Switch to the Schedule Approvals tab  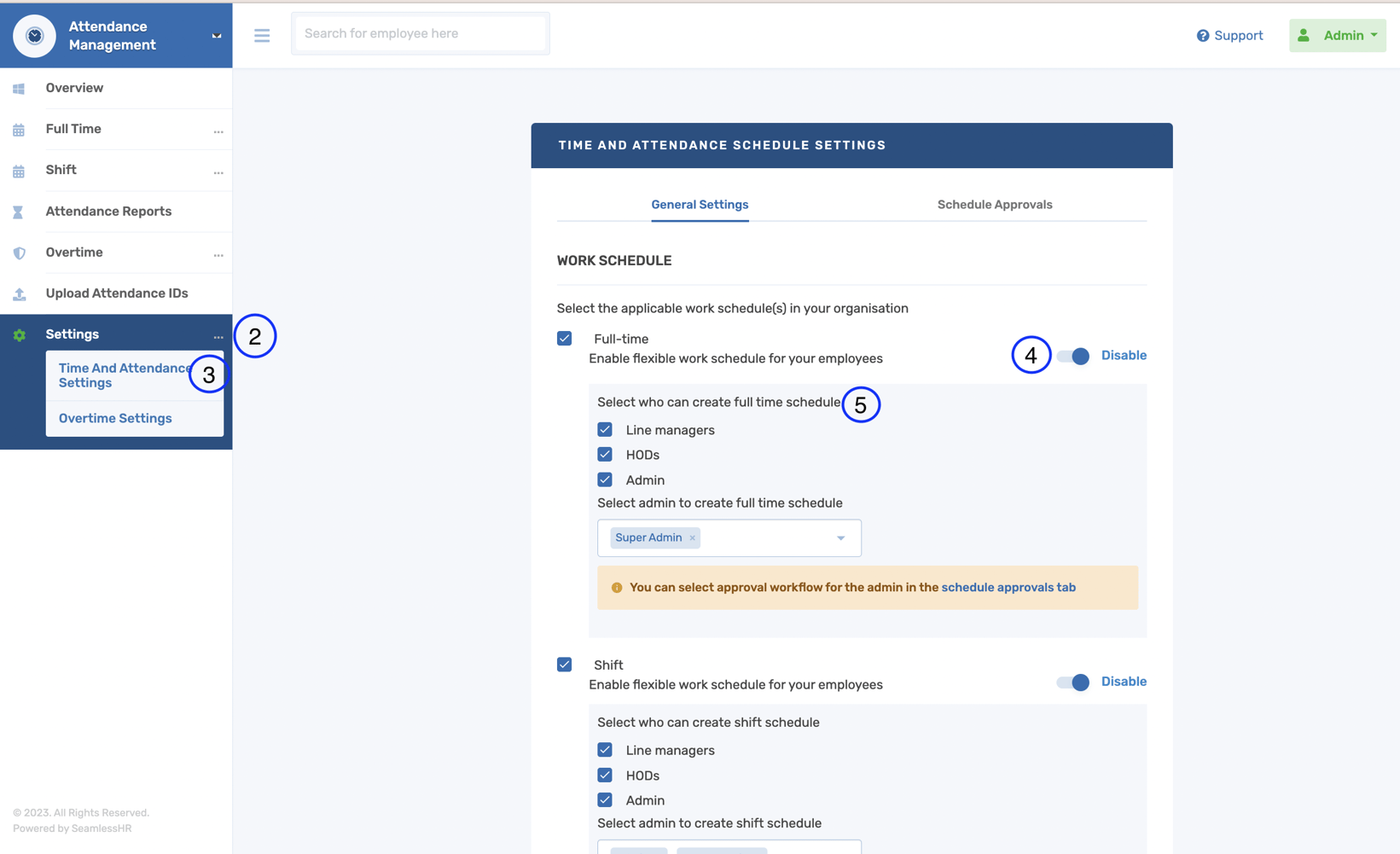(994, 205)
